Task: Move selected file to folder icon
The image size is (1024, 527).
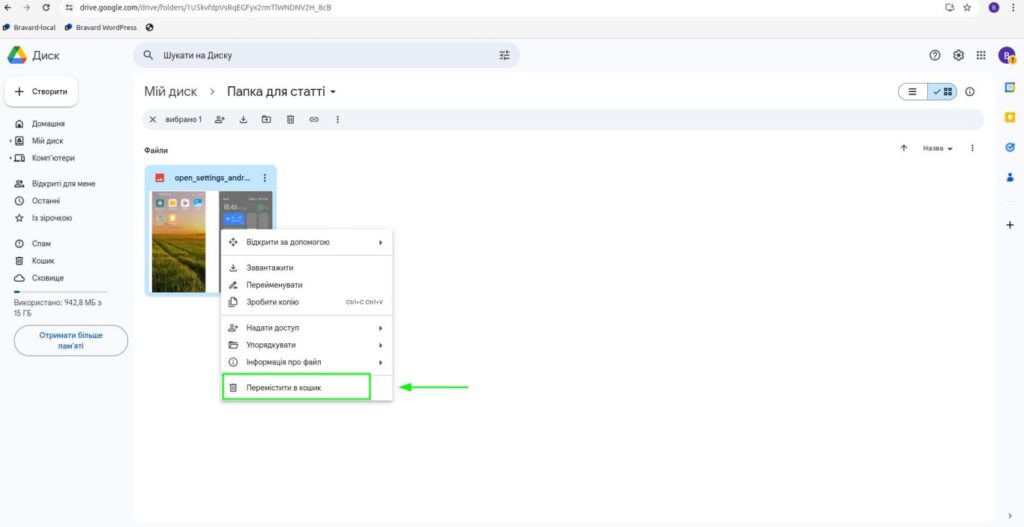Action: tap(266, 120)
